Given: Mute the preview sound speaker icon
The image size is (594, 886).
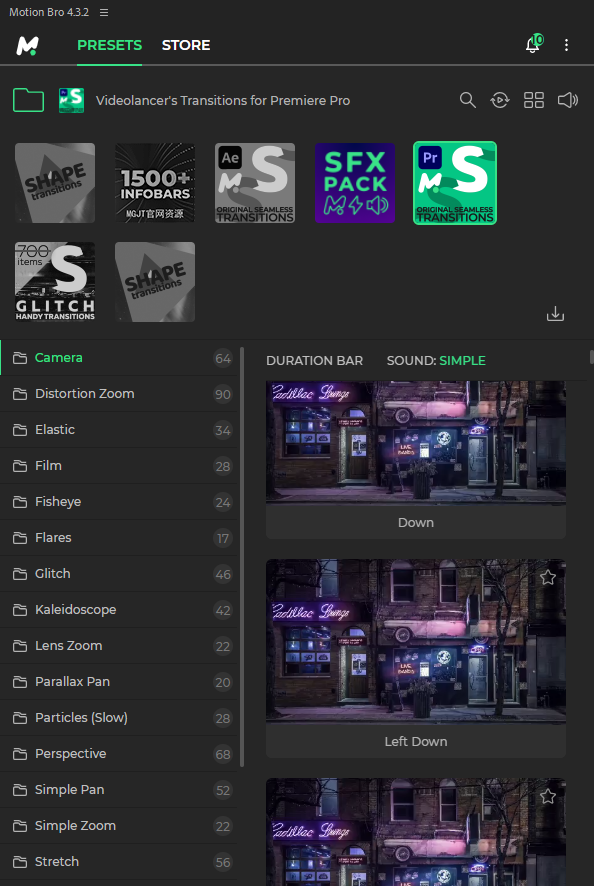Looking at the screenshot, I should (x=567, y=101).
